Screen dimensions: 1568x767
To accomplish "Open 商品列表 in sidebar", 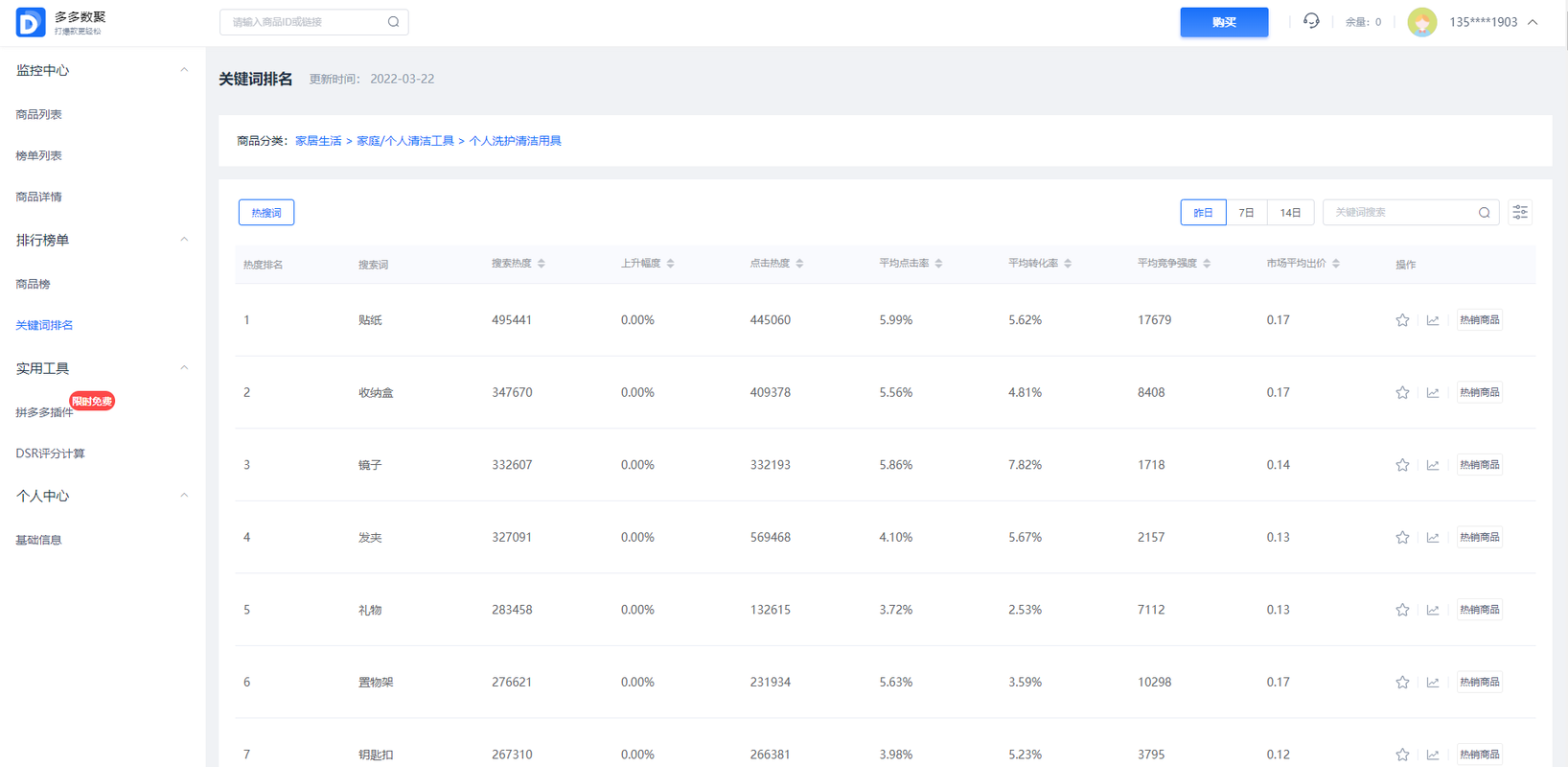I will coord(39,114).
